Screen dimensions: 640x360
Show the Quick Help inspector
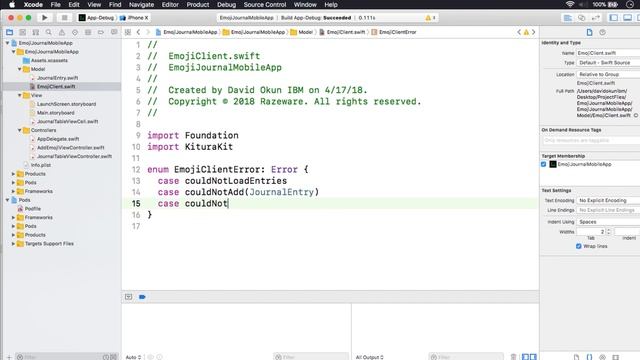click(602, 32)
